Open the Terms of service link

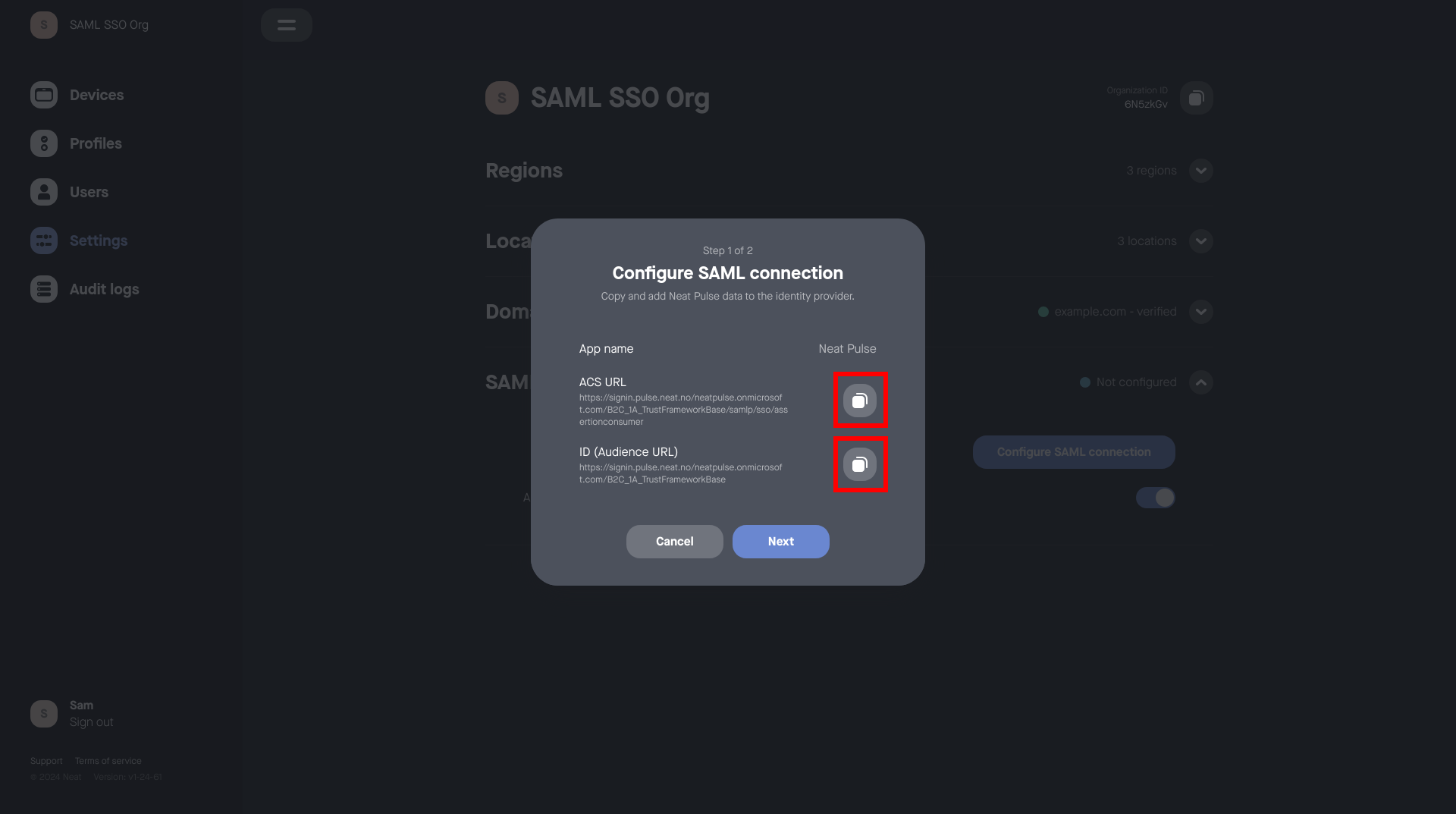click(108, 761)
